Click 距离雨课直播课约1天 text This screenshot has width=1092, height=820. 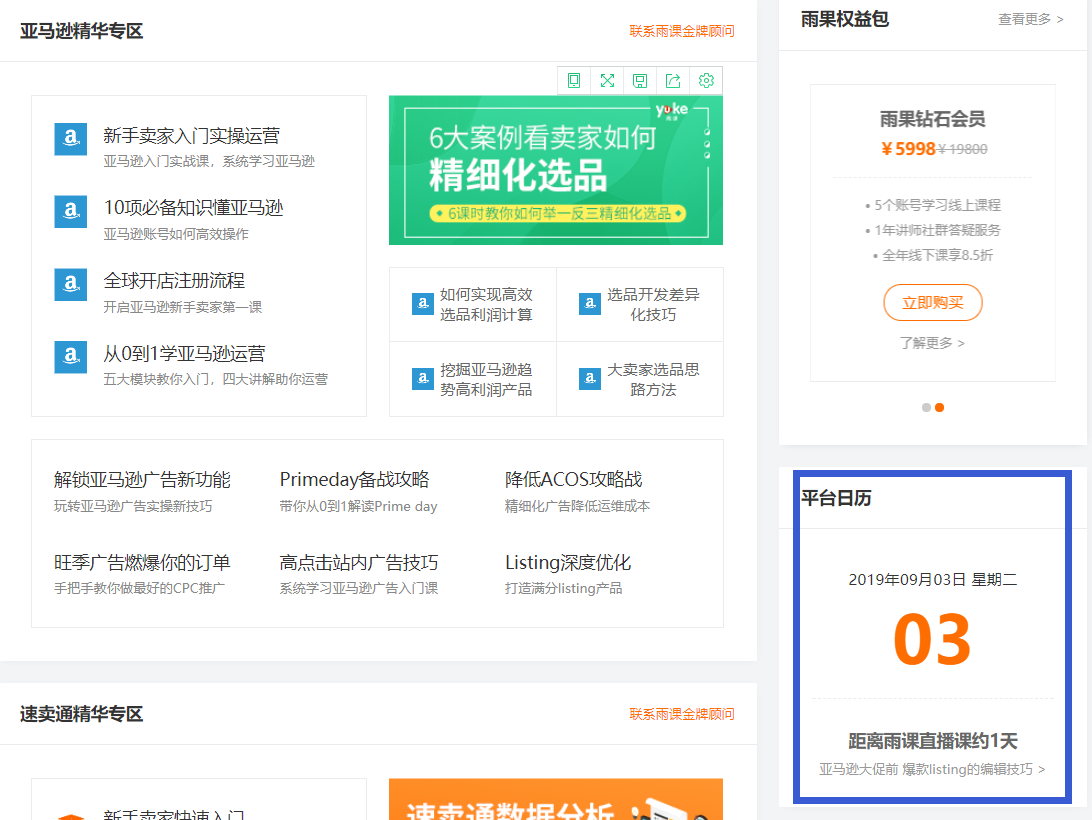(933, 741)
